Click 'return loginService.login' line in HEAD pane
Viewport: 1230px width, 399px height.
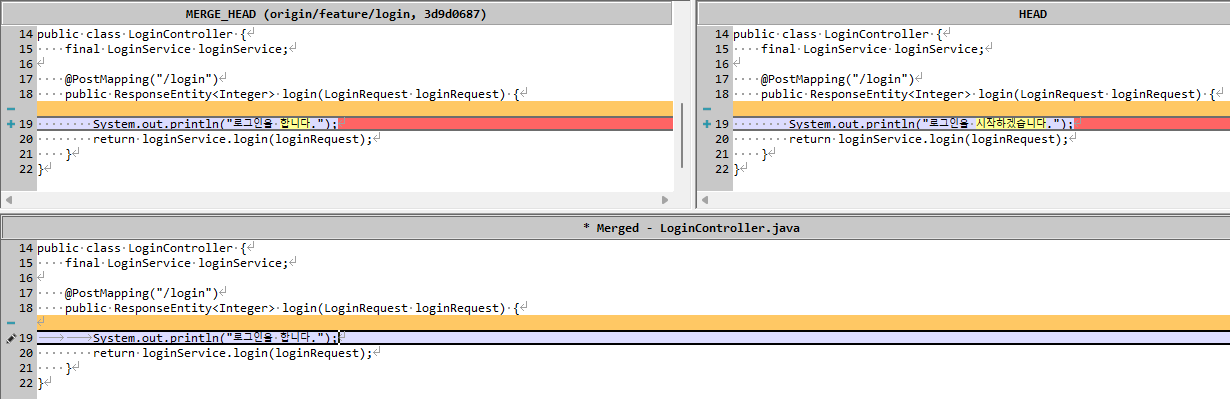tap(929, 139)
